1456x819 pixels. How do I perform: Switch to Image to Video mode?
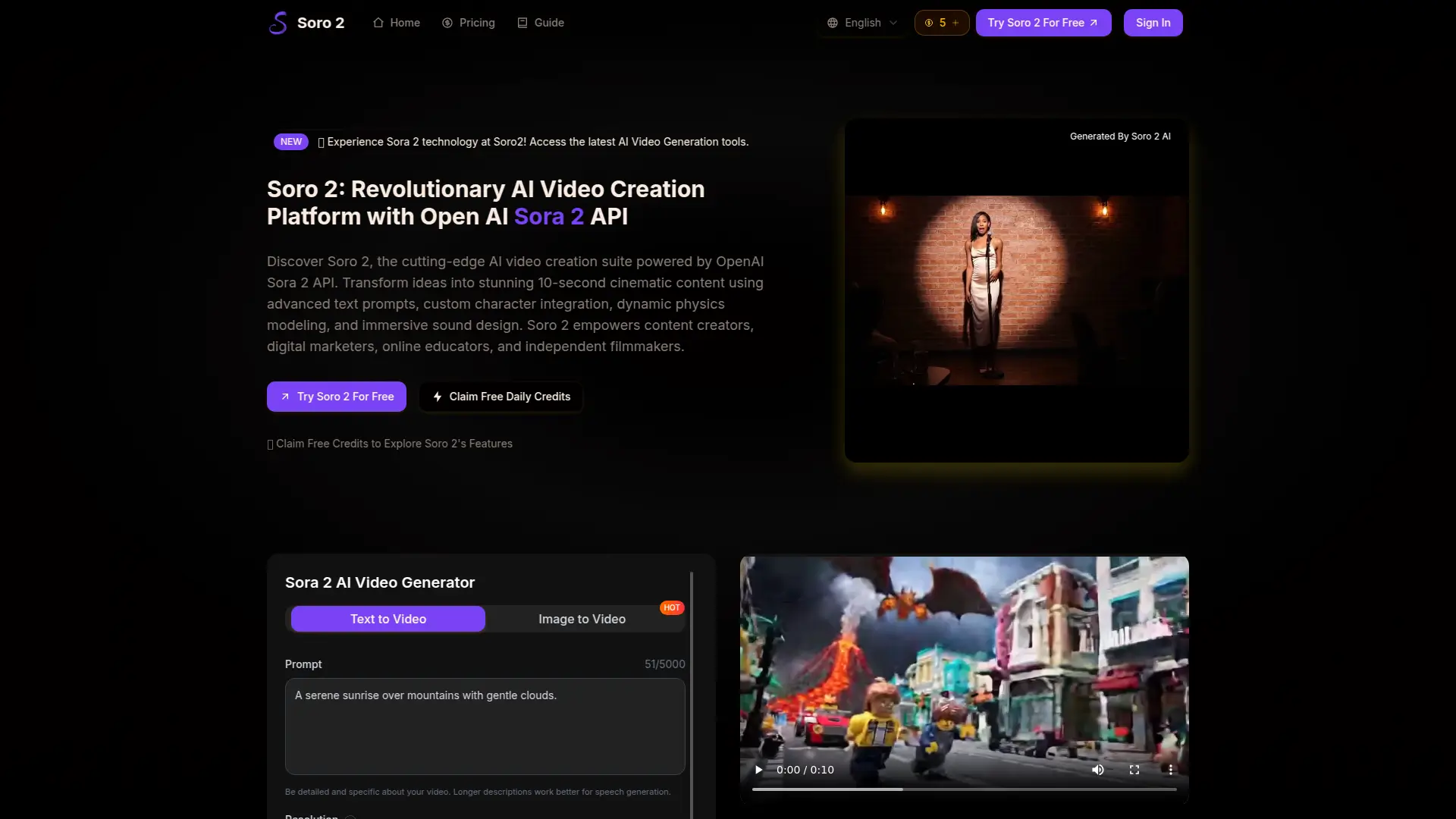(582, 619)
